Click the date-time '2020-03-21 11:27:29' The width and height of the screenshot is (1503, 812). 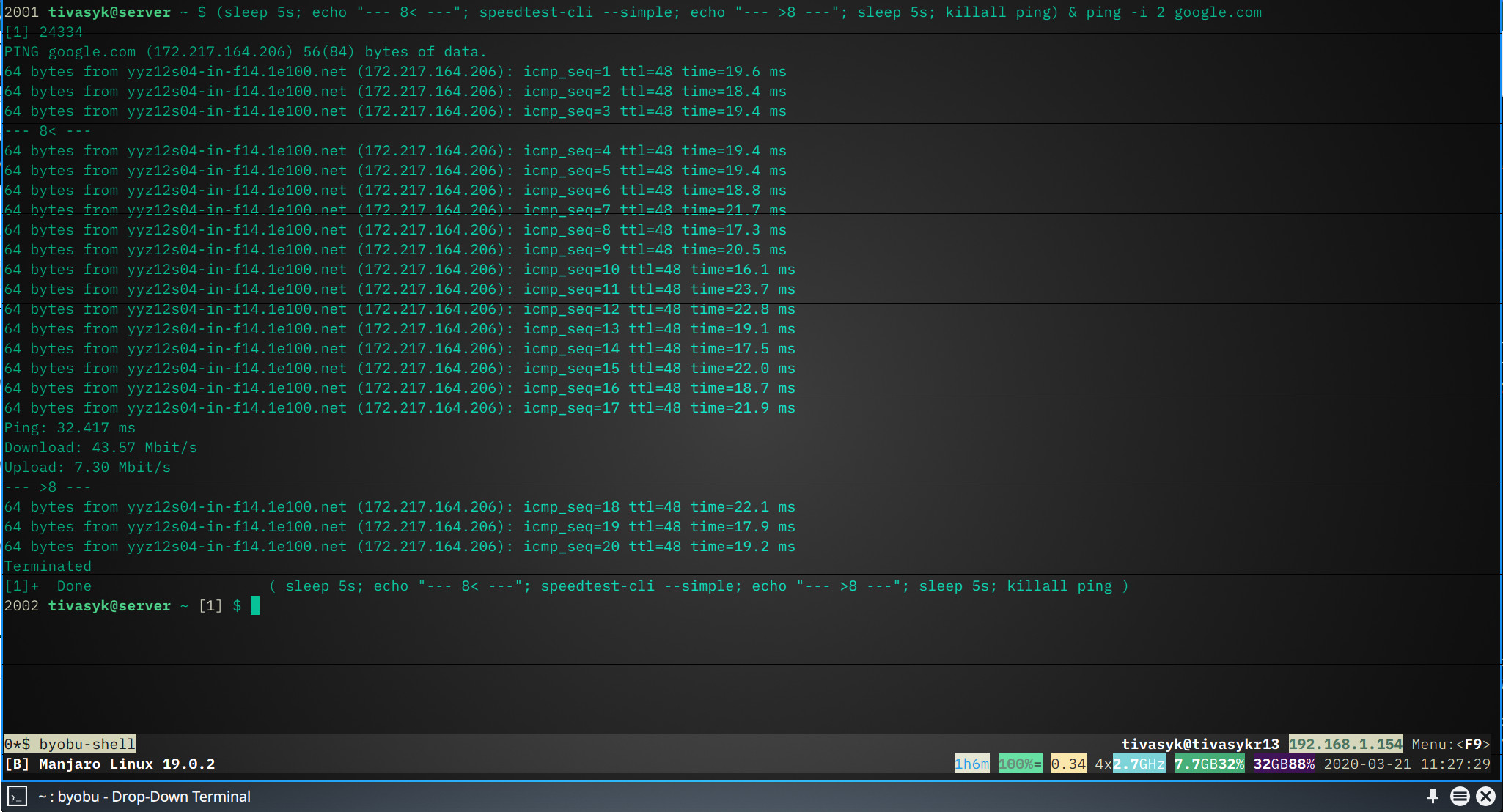1407,764
